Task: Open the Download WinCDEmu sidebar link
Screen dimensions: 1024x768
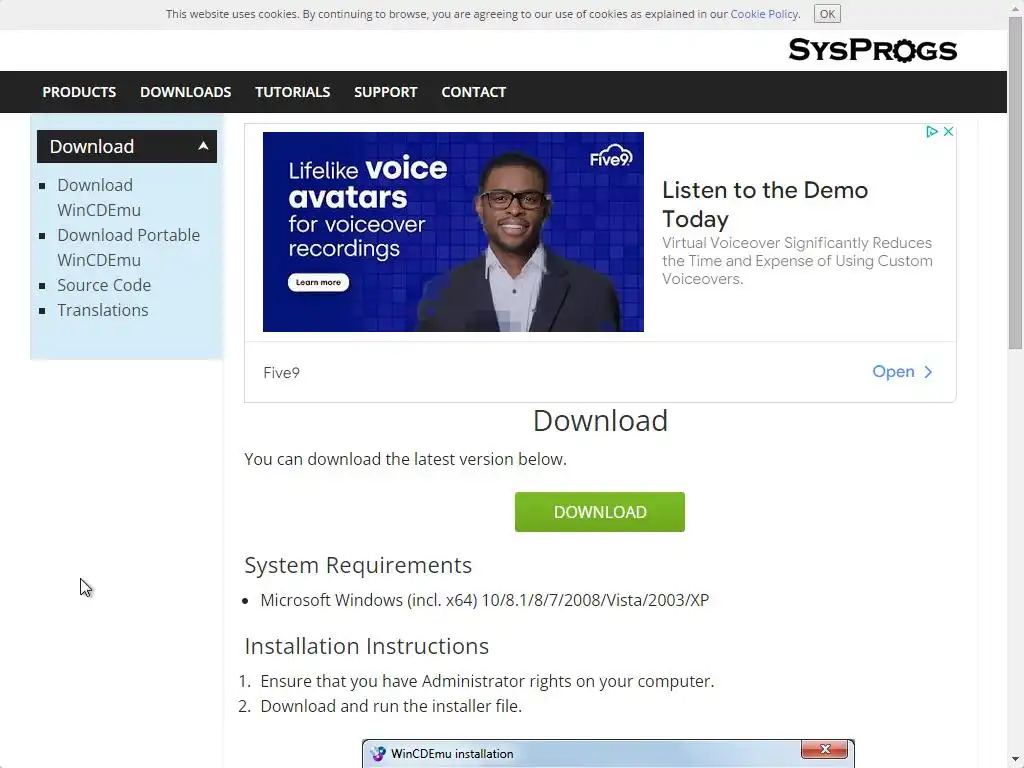Action: 99,197
